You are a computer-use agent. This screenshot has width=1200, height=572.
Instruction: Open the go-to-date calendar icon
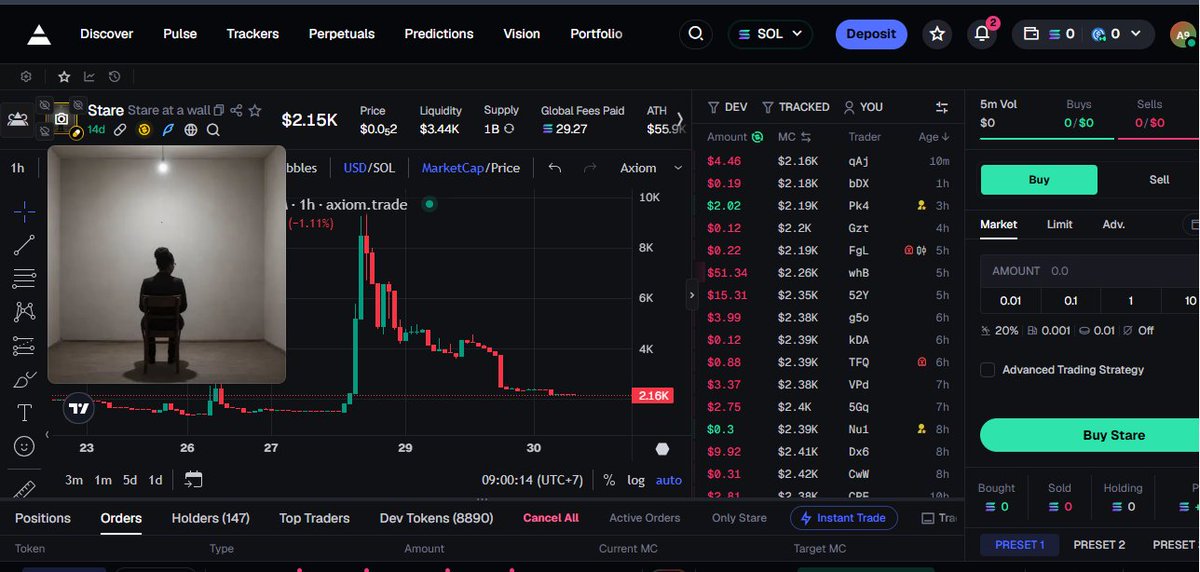click(x=194, y=480)
